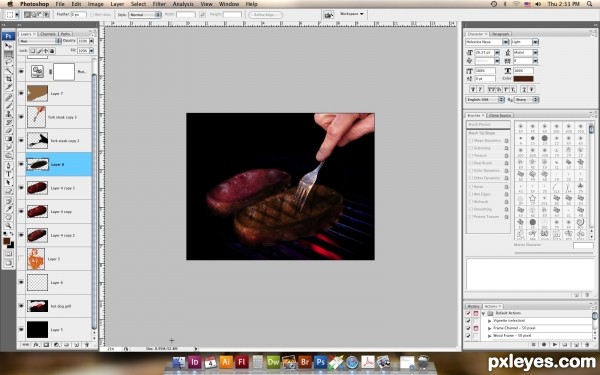The width and height of the screenshot is (600, 375).
Task: Enable Scattering checkbox in Brushes panel
Action: click(471, 148)
